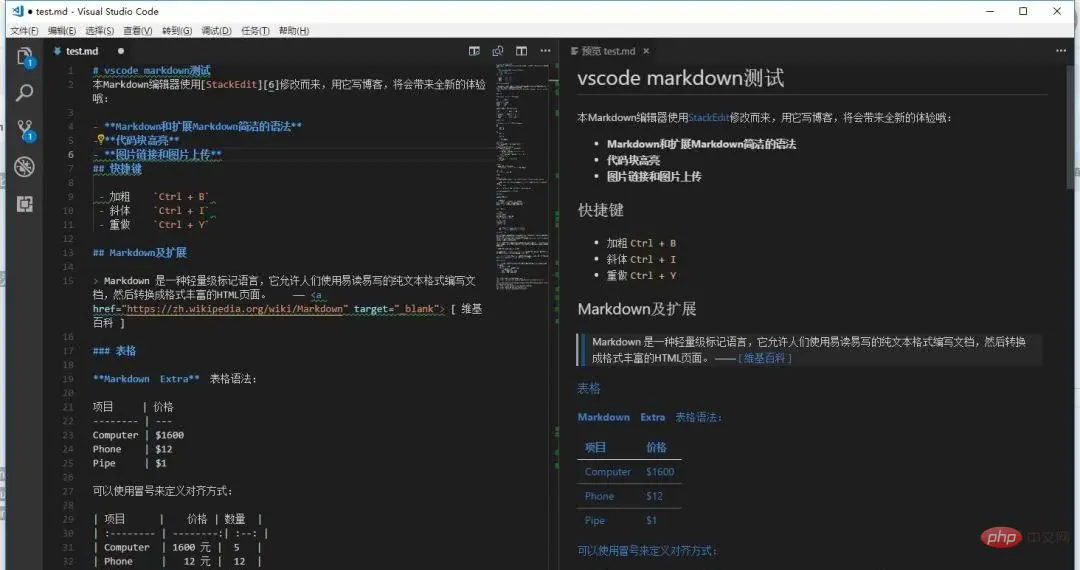Click the open changes icon in editor toolbar
1080x570 pixels.
pyautogui.click(x=498, y=51)
